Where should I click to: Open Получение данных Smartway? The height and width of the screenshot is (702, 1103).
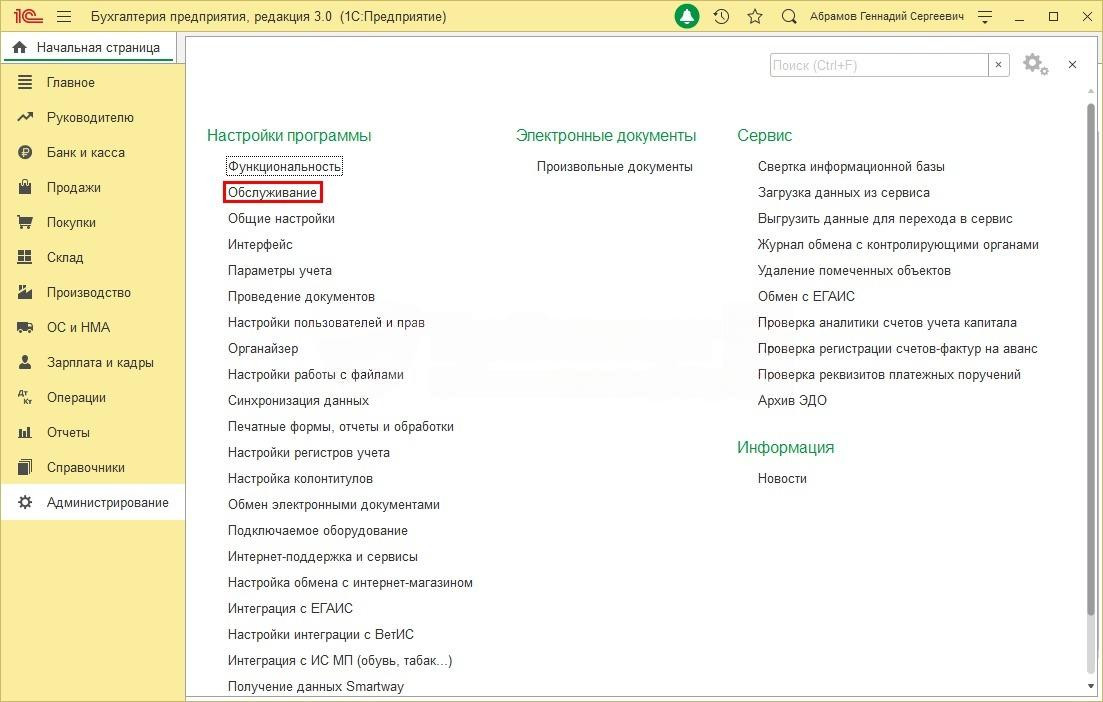click(316, 687)
